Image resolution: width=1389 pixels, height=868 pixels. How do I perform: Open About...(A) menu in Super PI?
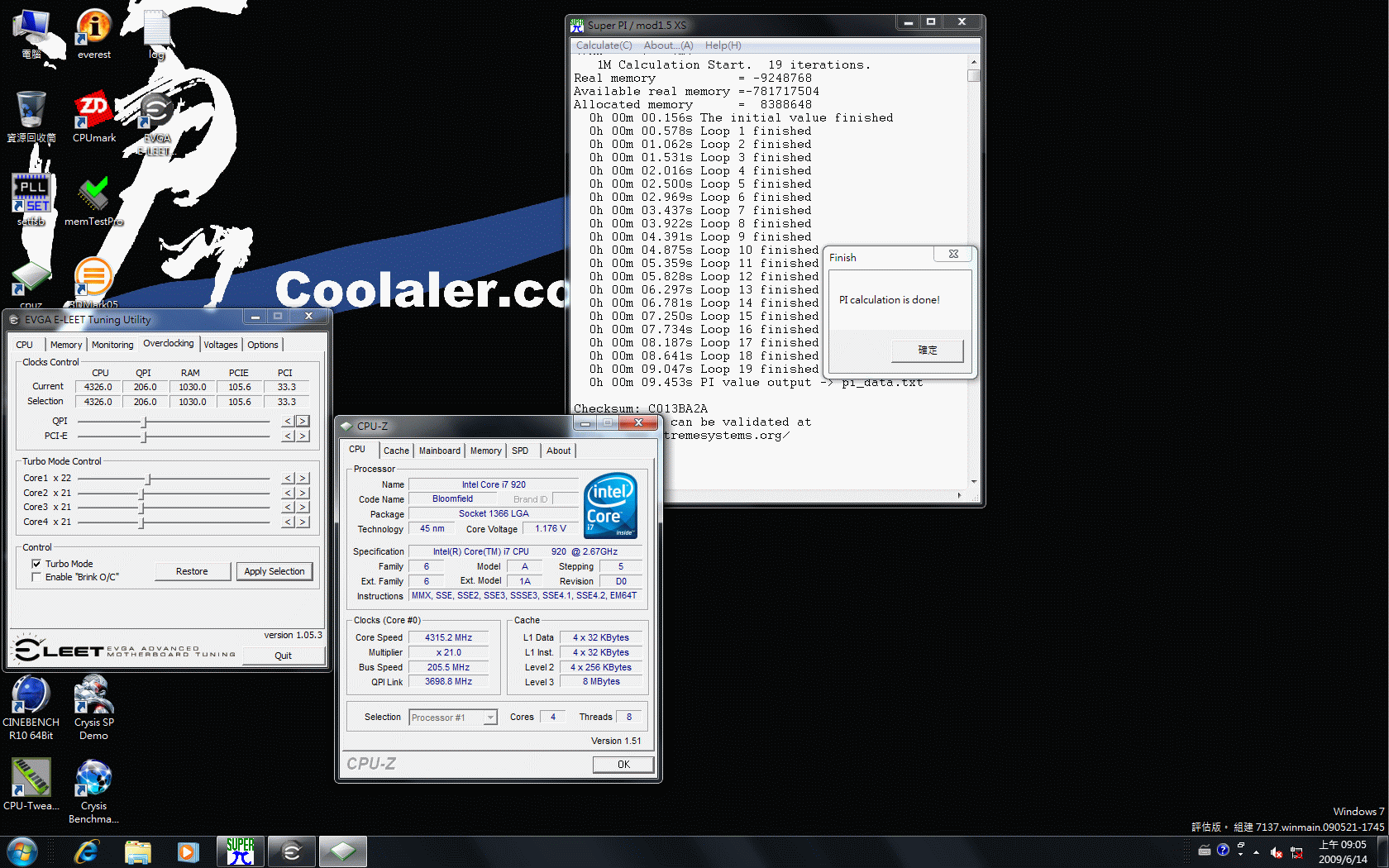(x=668, y=45)
